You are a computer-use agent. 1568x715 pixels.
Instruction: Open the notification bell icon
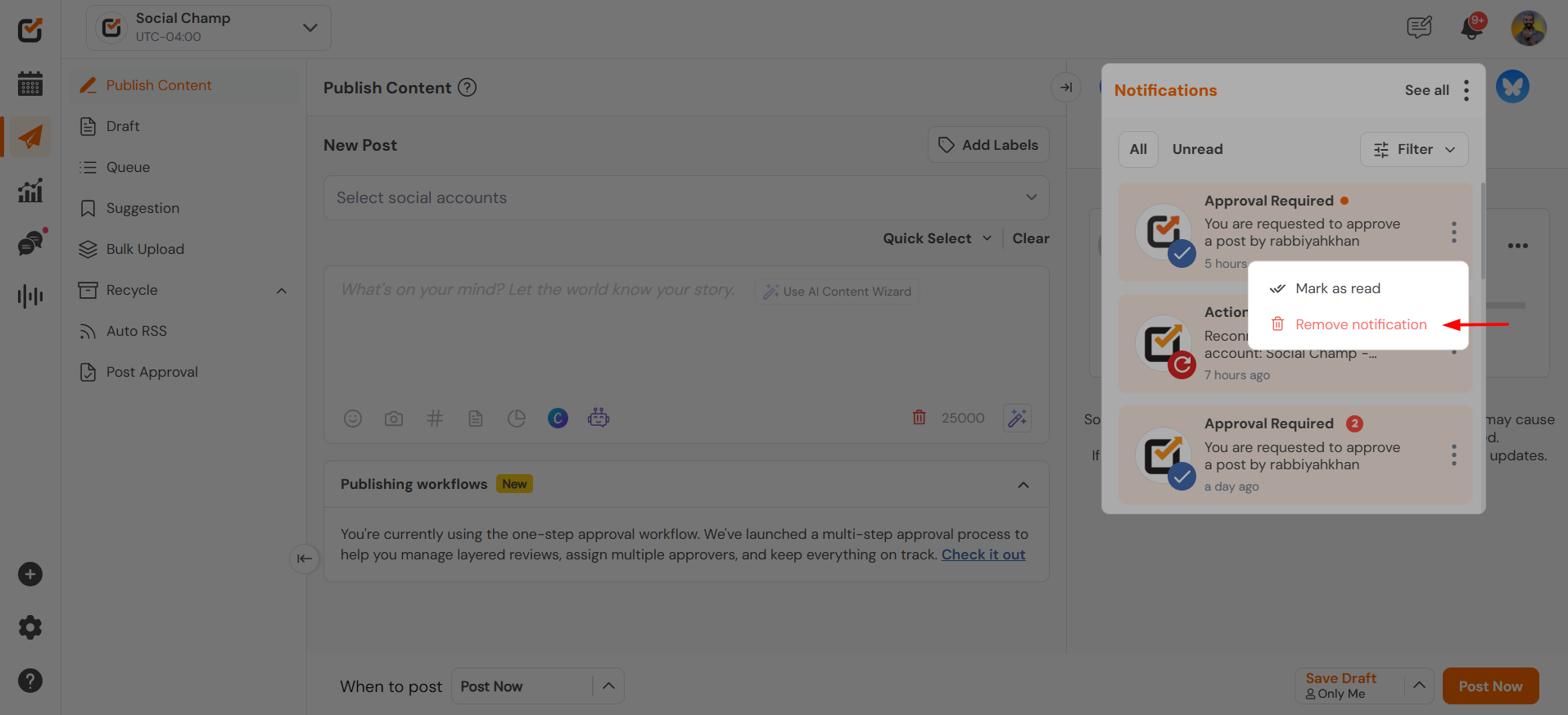[1471, 28]
